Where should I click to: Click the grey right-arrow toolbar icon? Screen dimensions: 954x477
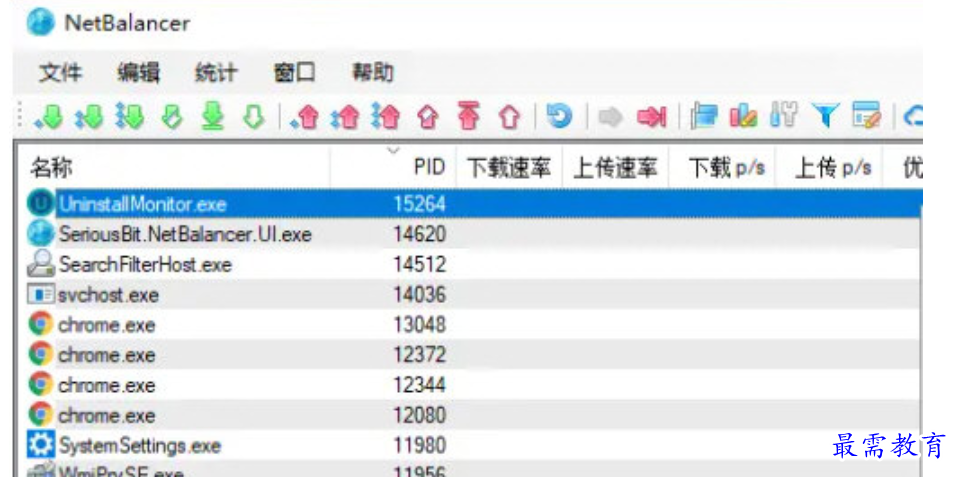(x=610, y=116)
